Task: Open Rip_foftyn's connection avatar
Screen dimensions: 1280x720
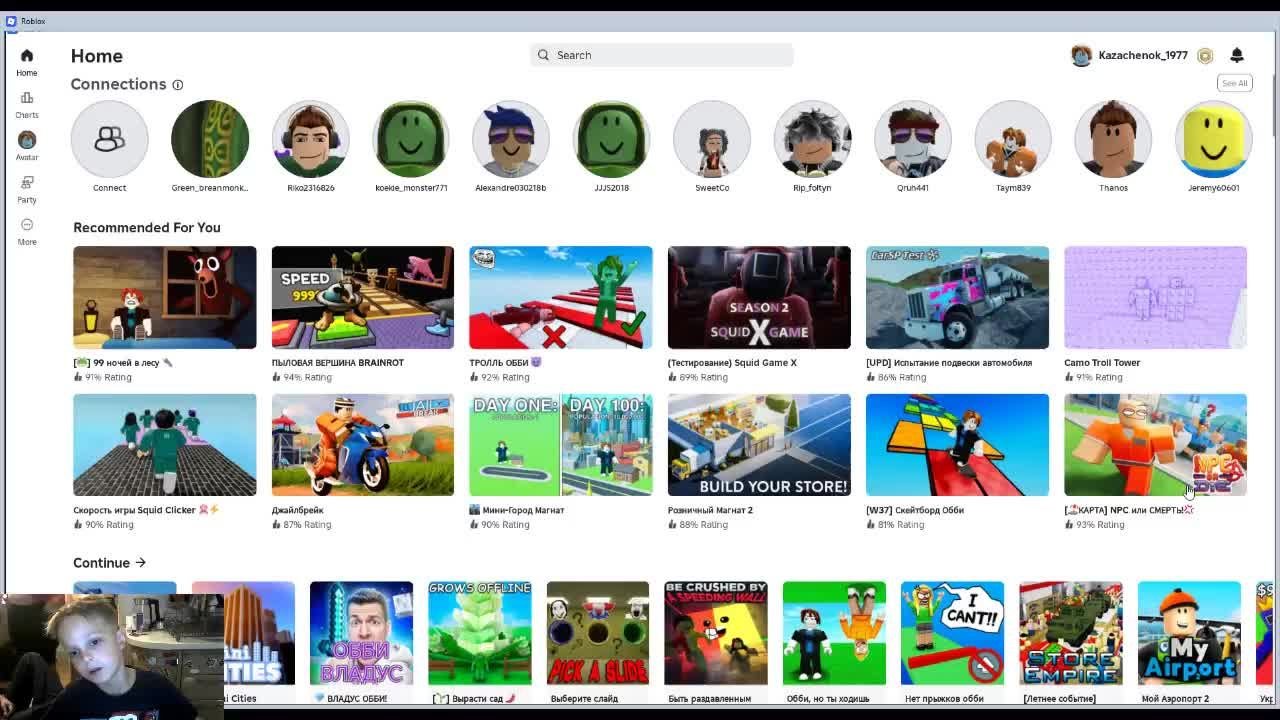Action: 812,139
